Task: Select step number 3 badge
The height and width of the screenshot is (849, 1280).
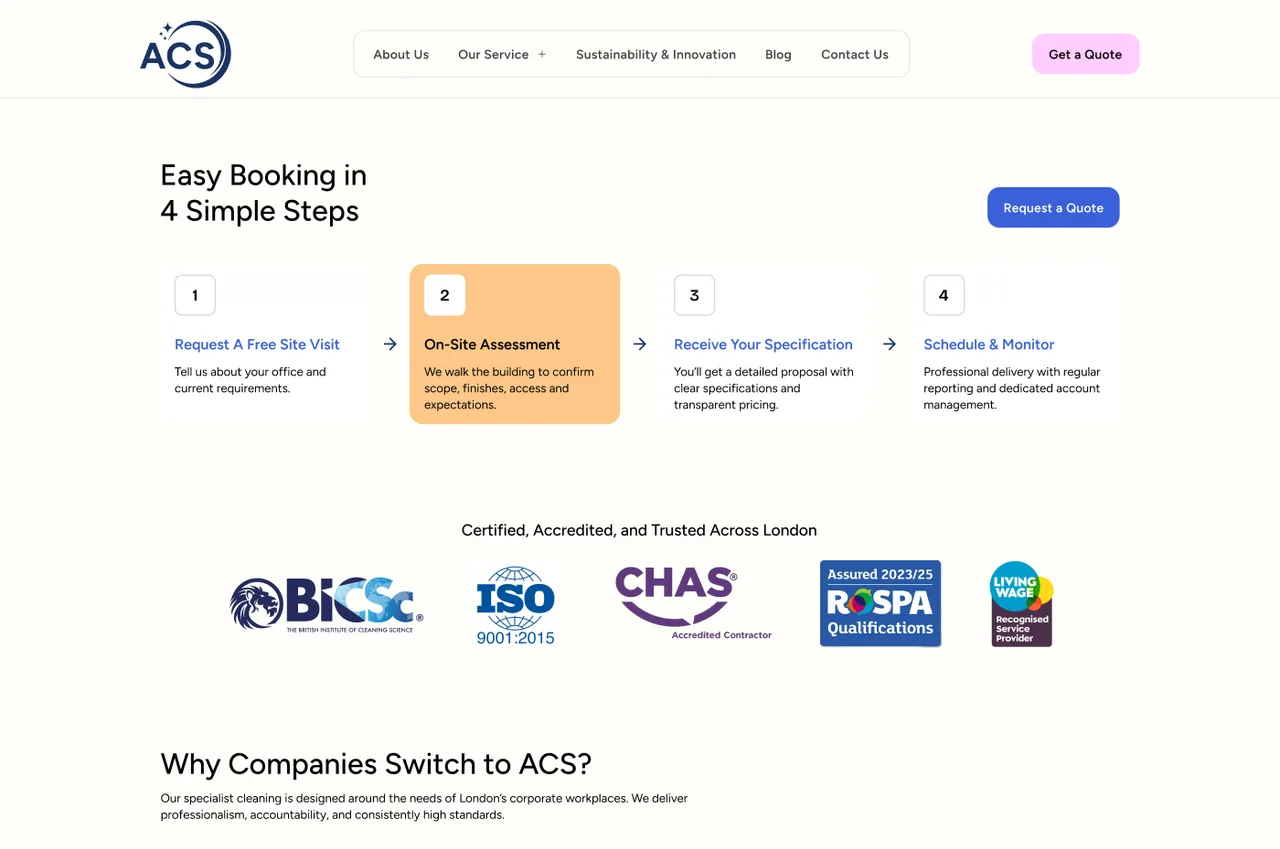Action: point(694,295)
